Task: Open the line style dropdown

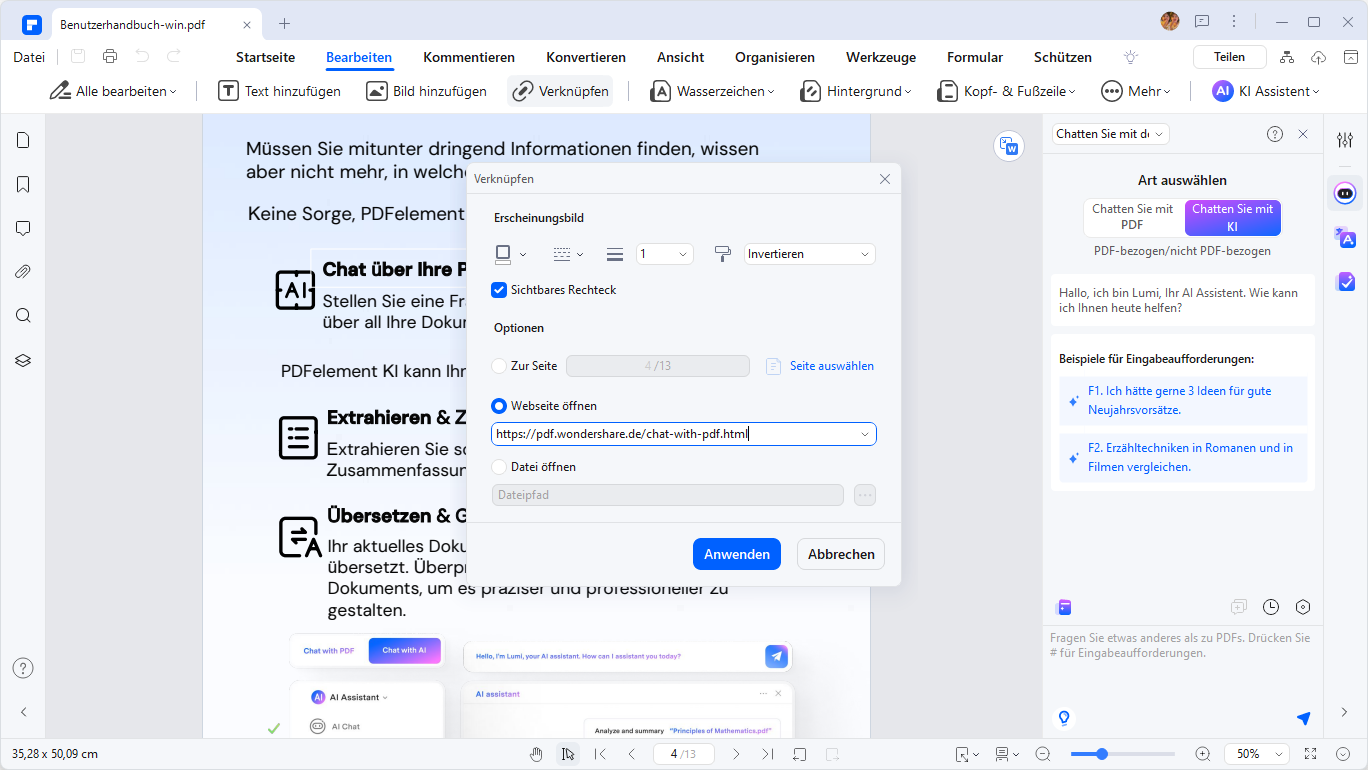Action: click(568, 254)
